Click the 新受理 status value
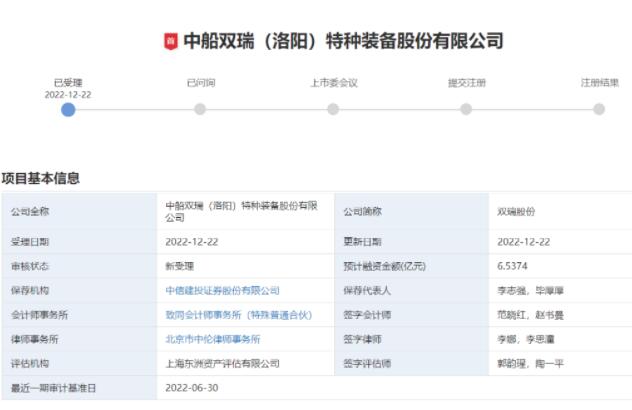632x410 pixels. tap(180, 266)
